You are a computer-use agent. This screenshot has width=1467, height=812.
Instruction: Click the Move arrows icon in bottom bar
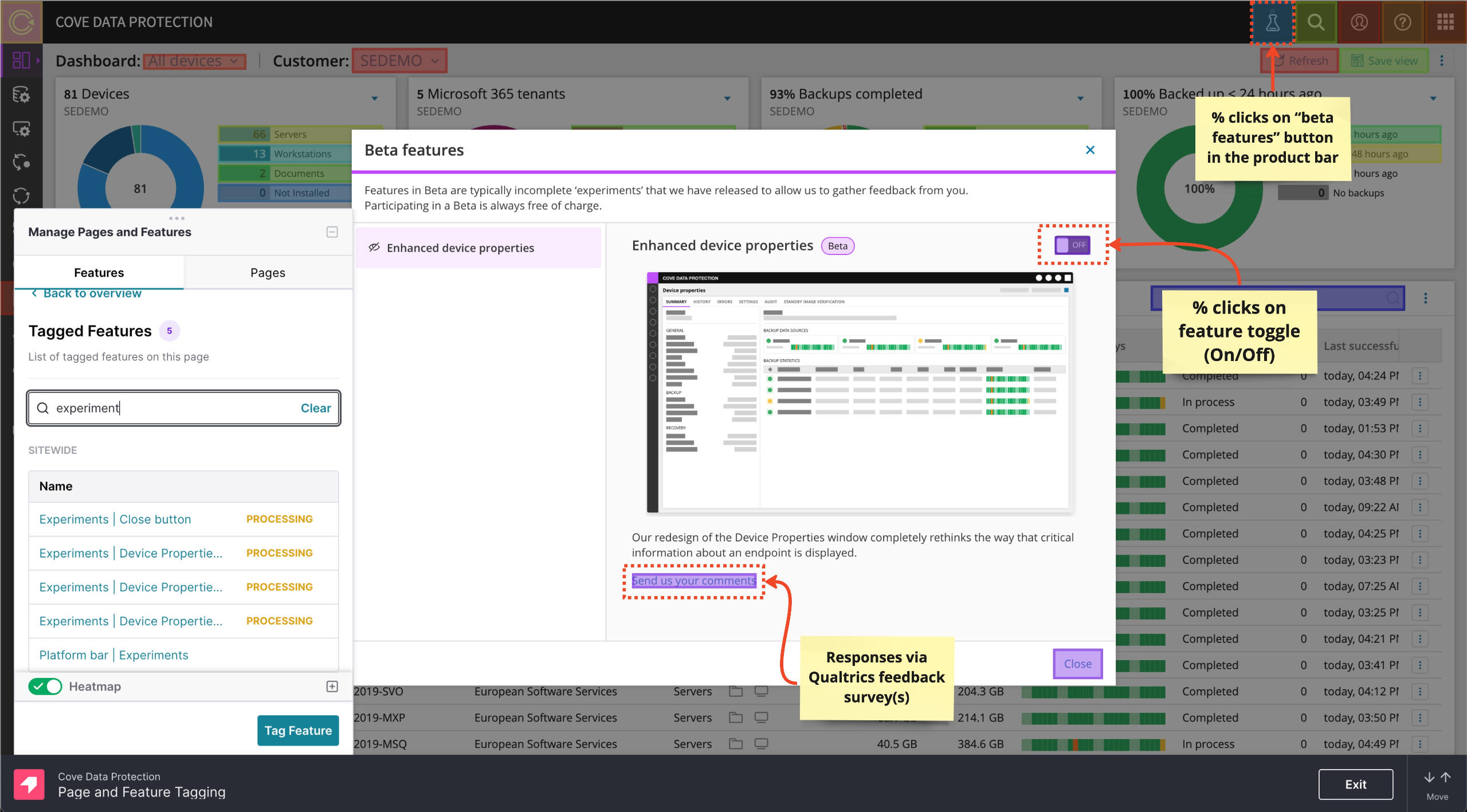coord(1437,778)
